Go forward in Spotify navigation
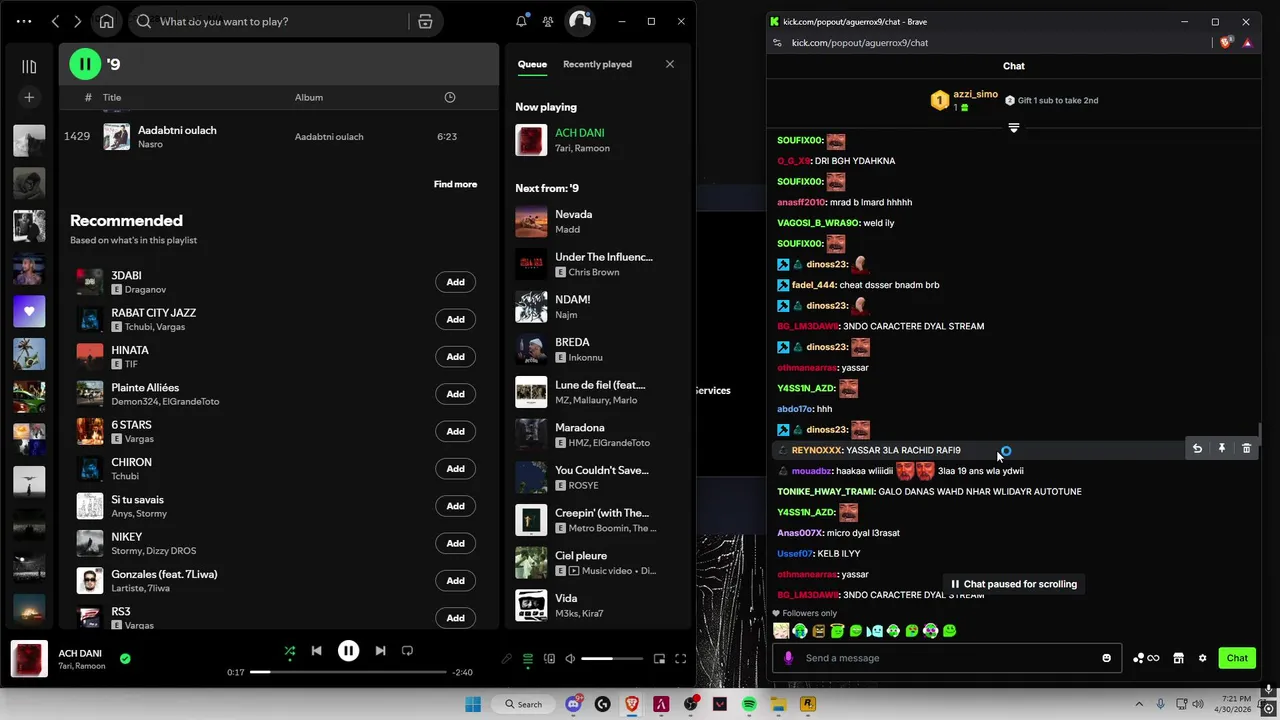Image resolution: width=1280 pixels, height=720 pixels. point(80,21)
